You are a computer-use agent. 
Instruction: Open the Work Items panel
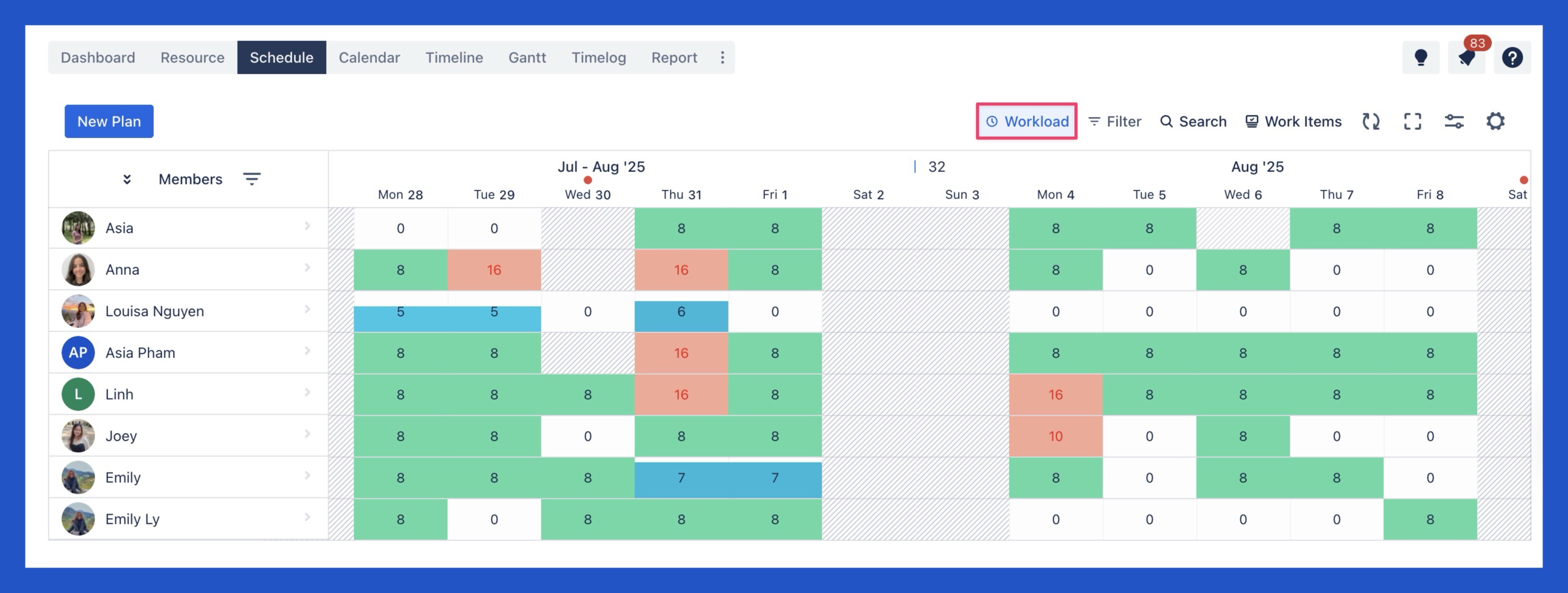coord(1293,122)
